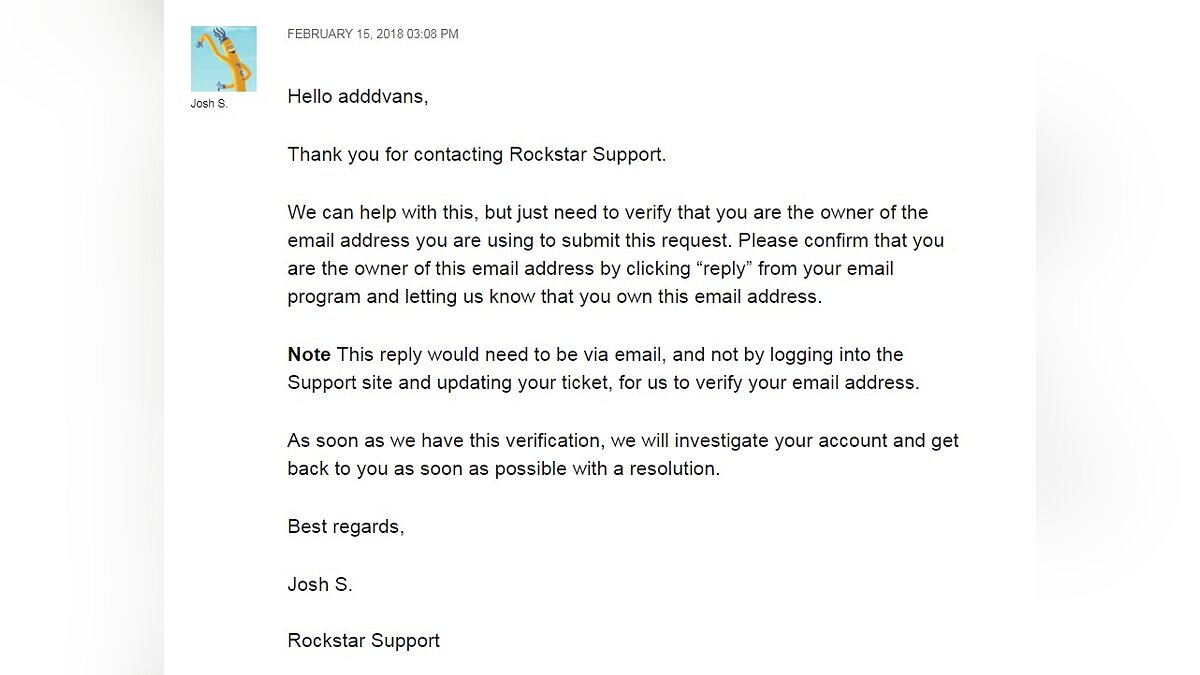Click the username adddvans in the greeting

383,97
